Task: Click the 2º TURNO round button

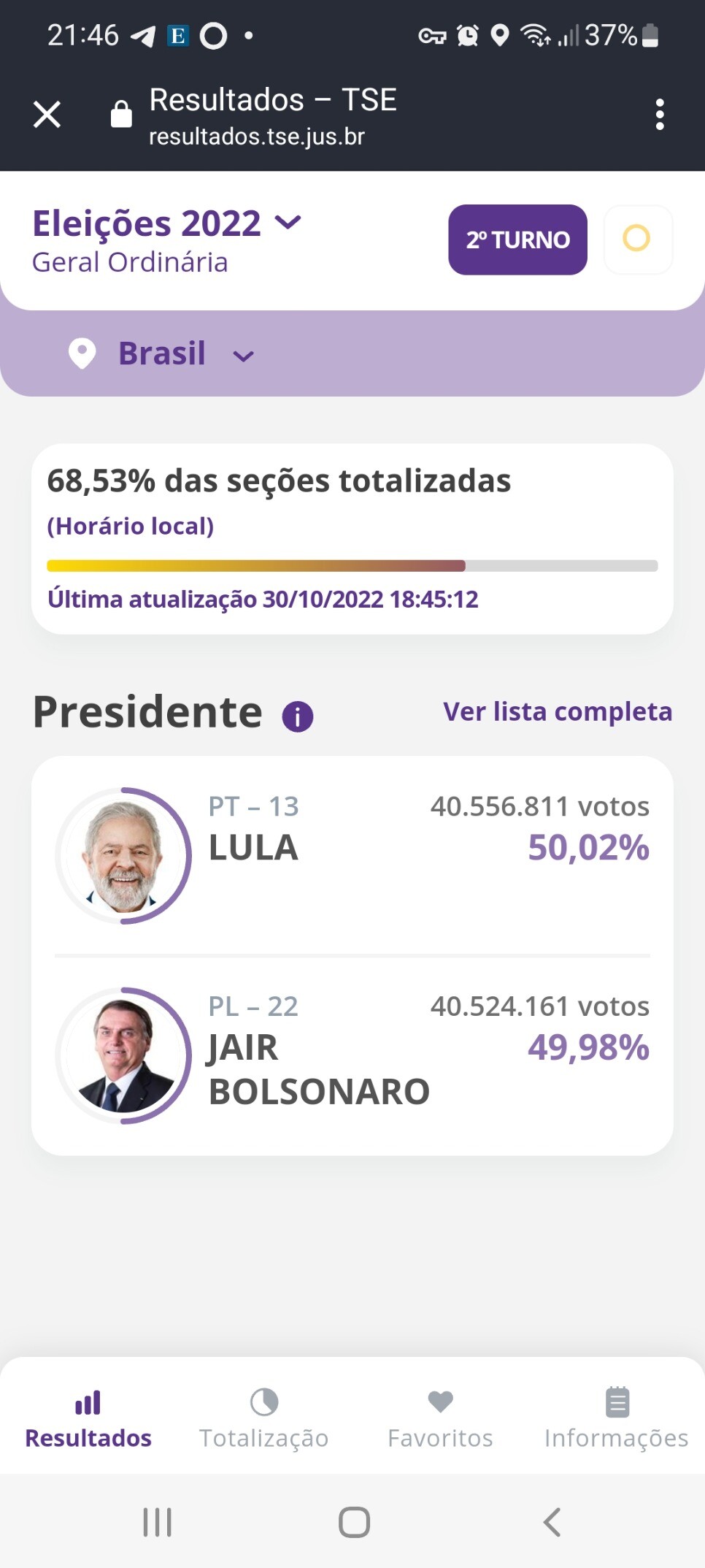Action: point(517,240)
